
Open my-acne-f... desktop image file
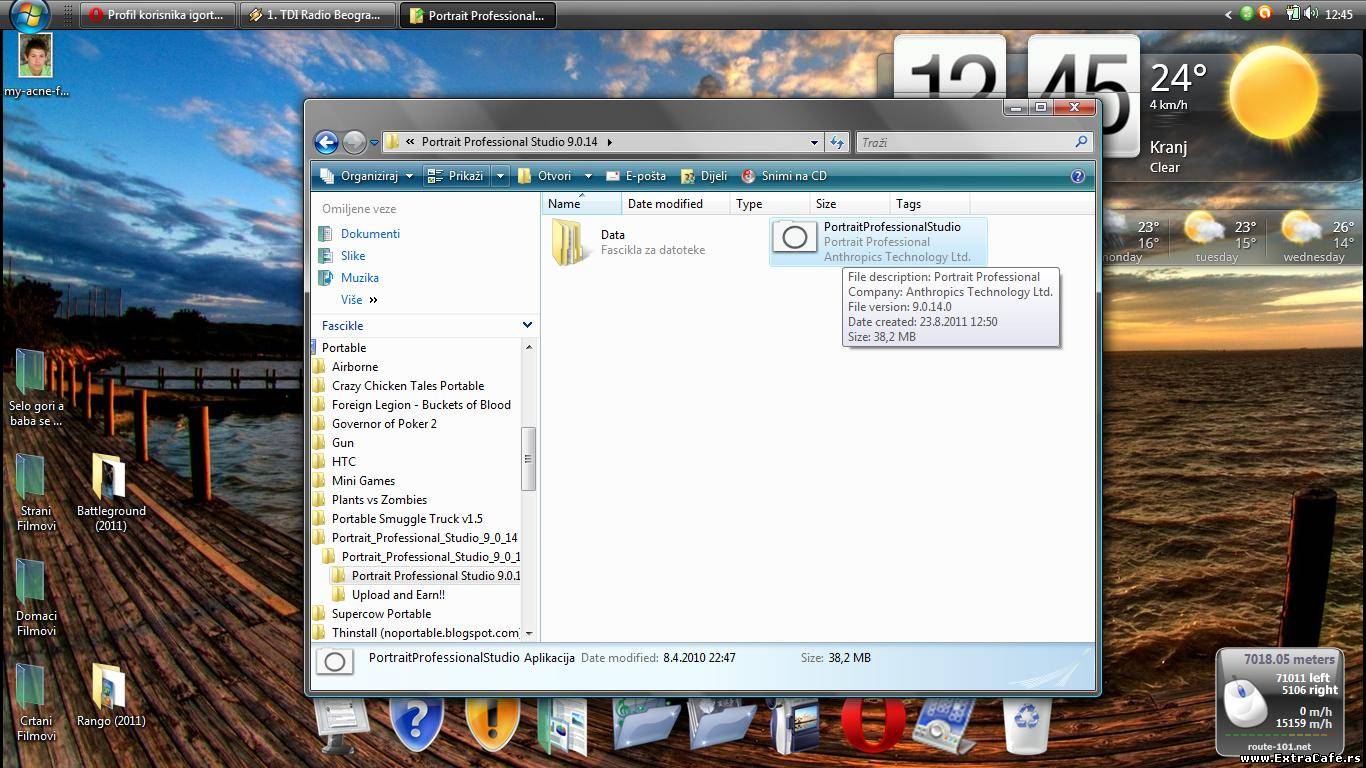pyautogui.click(x=36, y=65)
